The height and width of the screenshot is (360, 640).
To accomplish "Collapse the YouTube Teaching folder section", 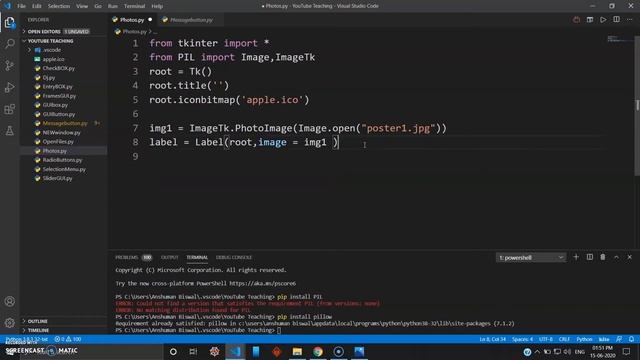I will pyautogui.click(x=63, y=41).
